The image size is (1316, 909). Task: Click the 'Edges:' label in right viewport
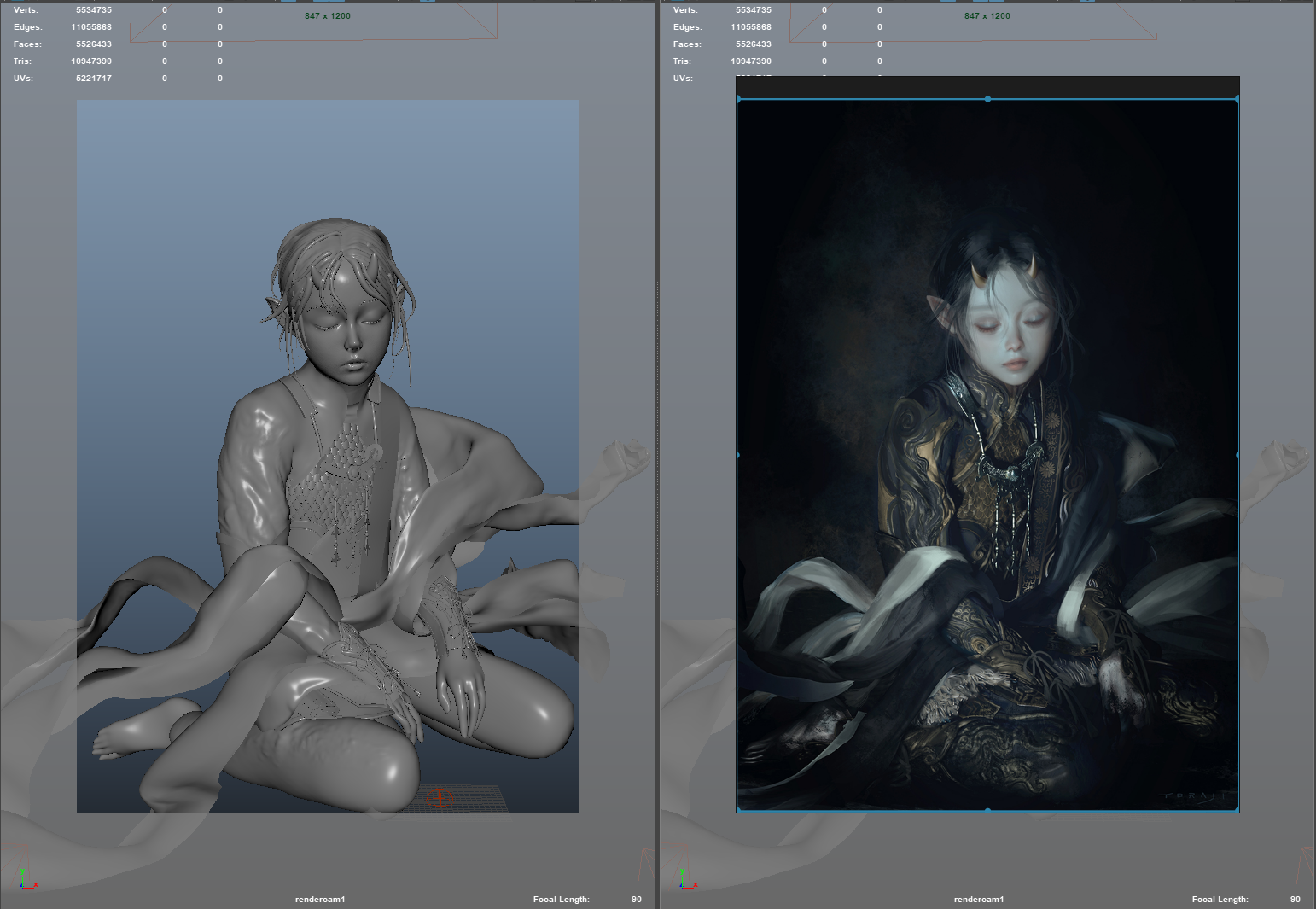(688, 27)
